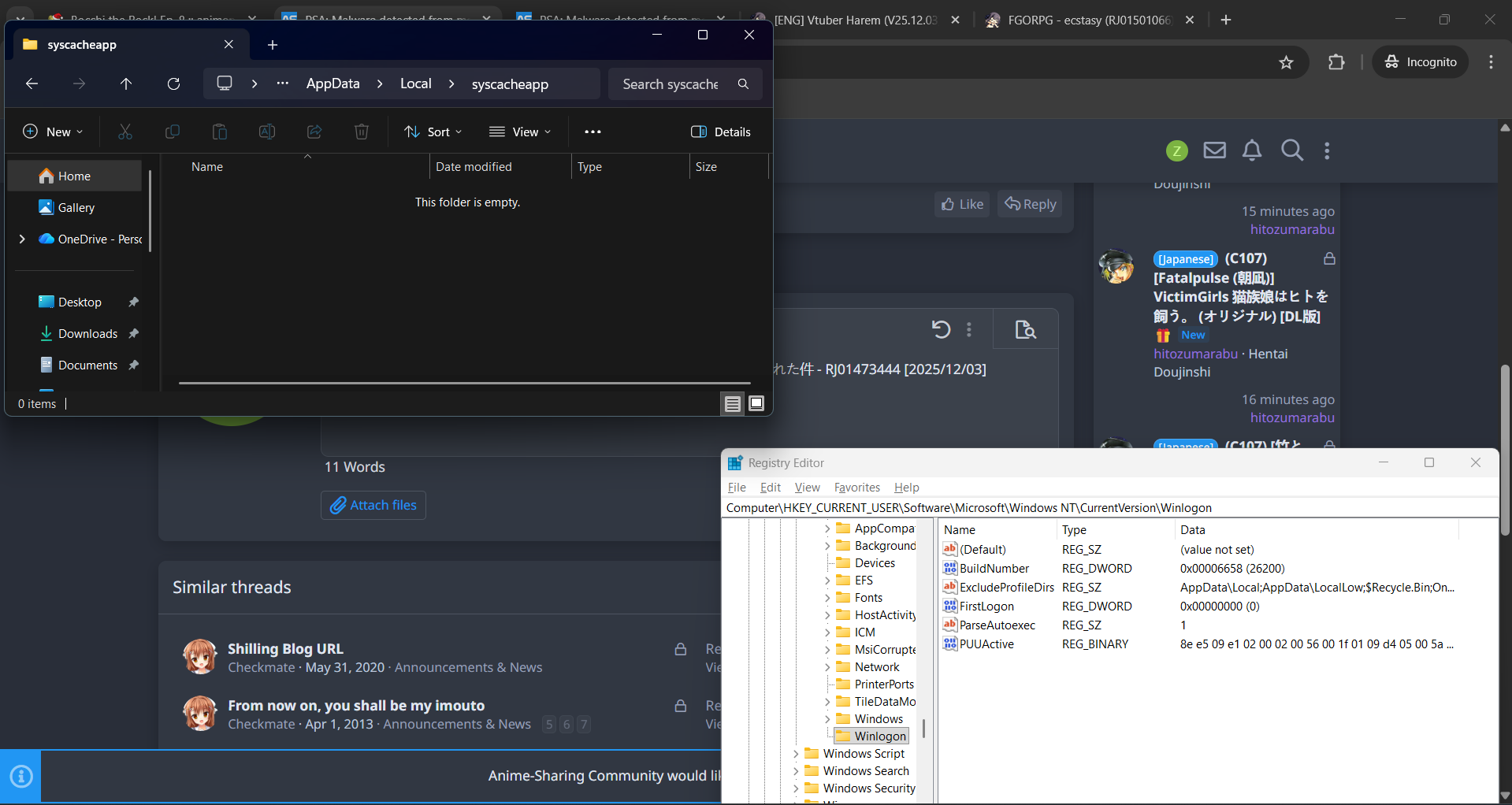Click the green Z user avatar
The image size is (1512, 805).
tap(1177, 150)
